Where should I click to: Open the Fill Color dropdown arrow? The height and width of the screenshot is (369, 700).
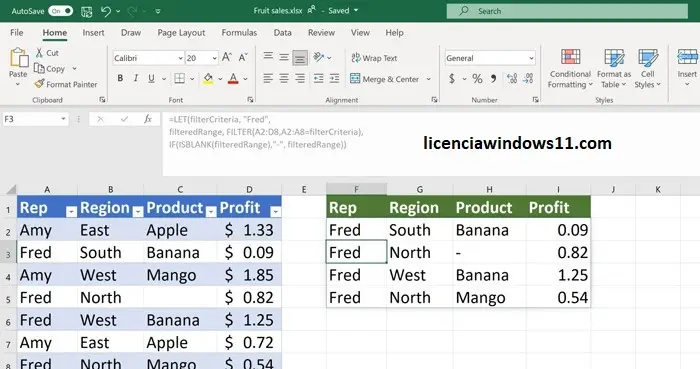[x=220, y=79]
